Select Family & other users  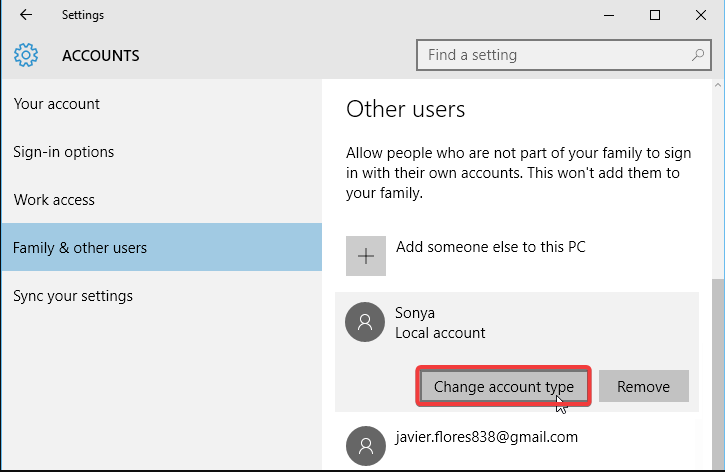pos(80,248)
